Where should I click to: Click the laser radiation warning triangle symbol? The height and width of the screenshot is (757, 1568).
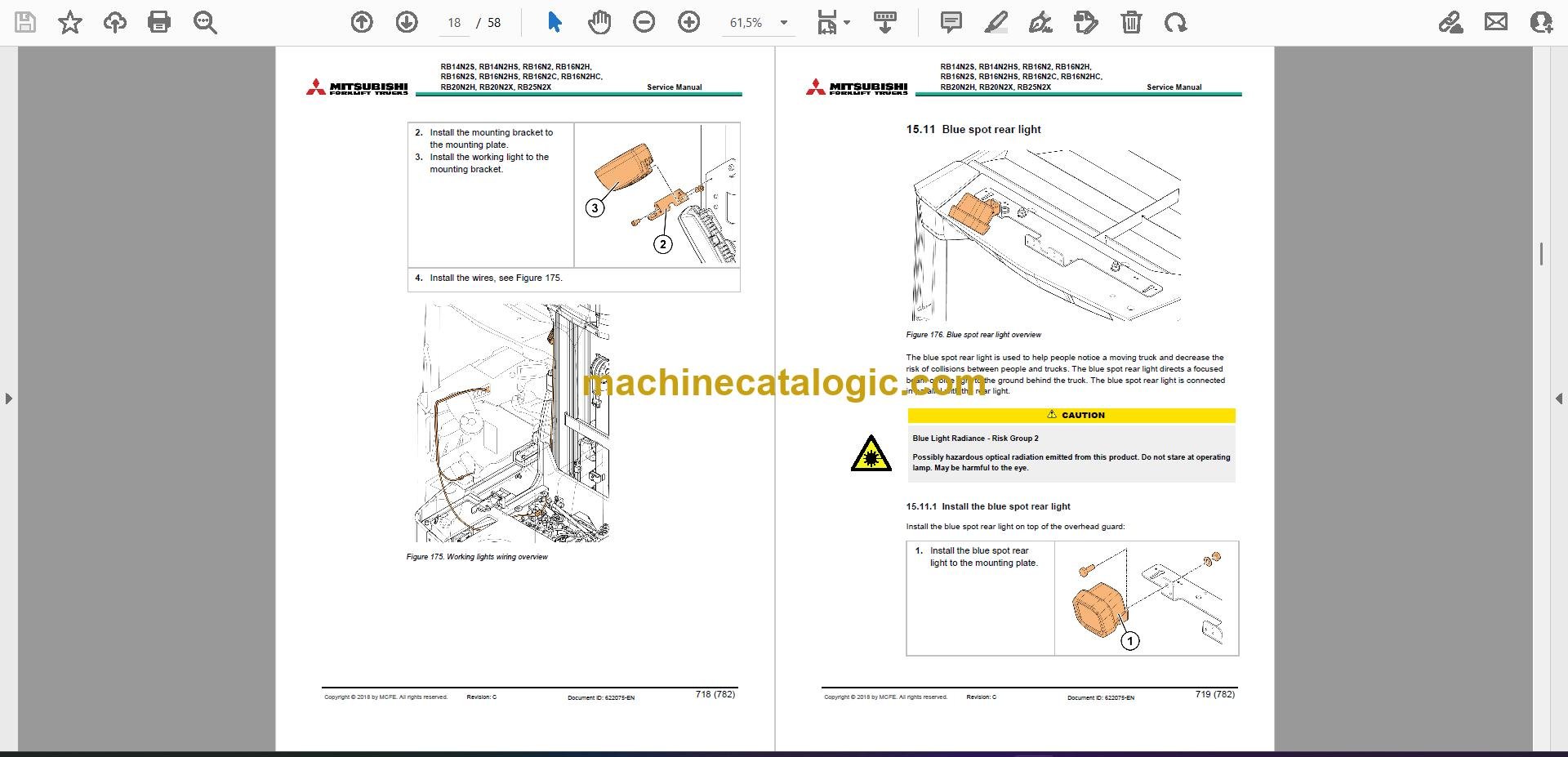(871, 454)
